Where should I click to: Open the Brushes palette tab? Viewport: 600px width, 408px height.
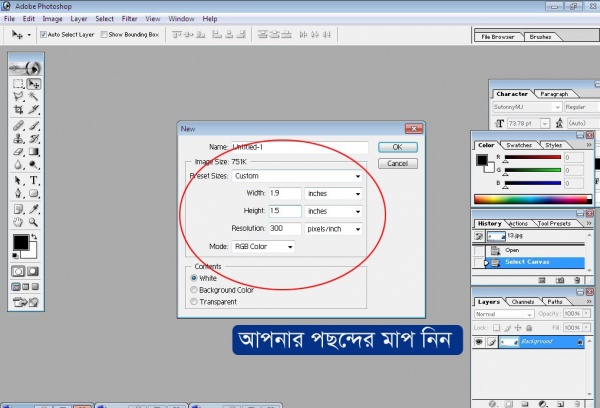[x=540, y=37]
